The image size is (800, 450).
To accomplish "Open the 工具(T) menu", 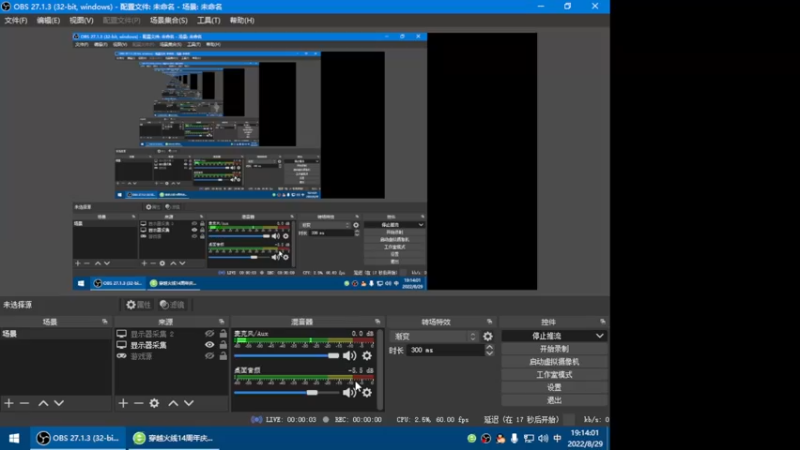I will (x=209, y=20).
